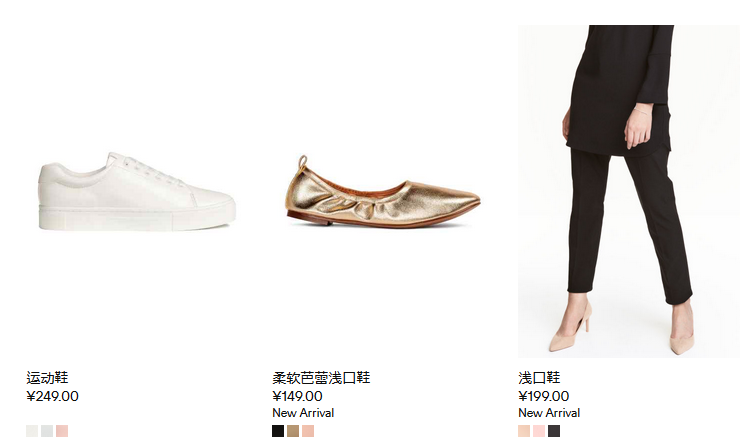Screen dimensions: 756x447
Task: Open the gold ballet flat product image
Action: (x=383, y=191)
